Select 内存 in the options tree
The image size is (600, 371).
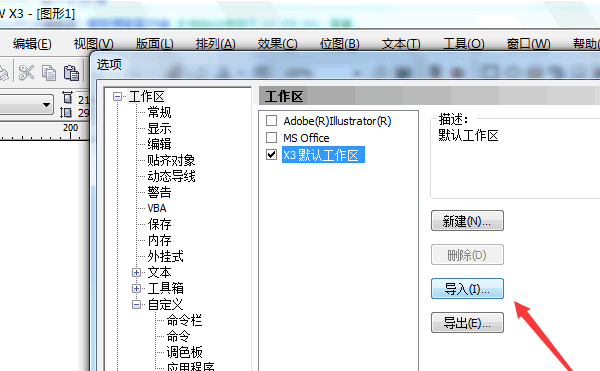[159, 240]
